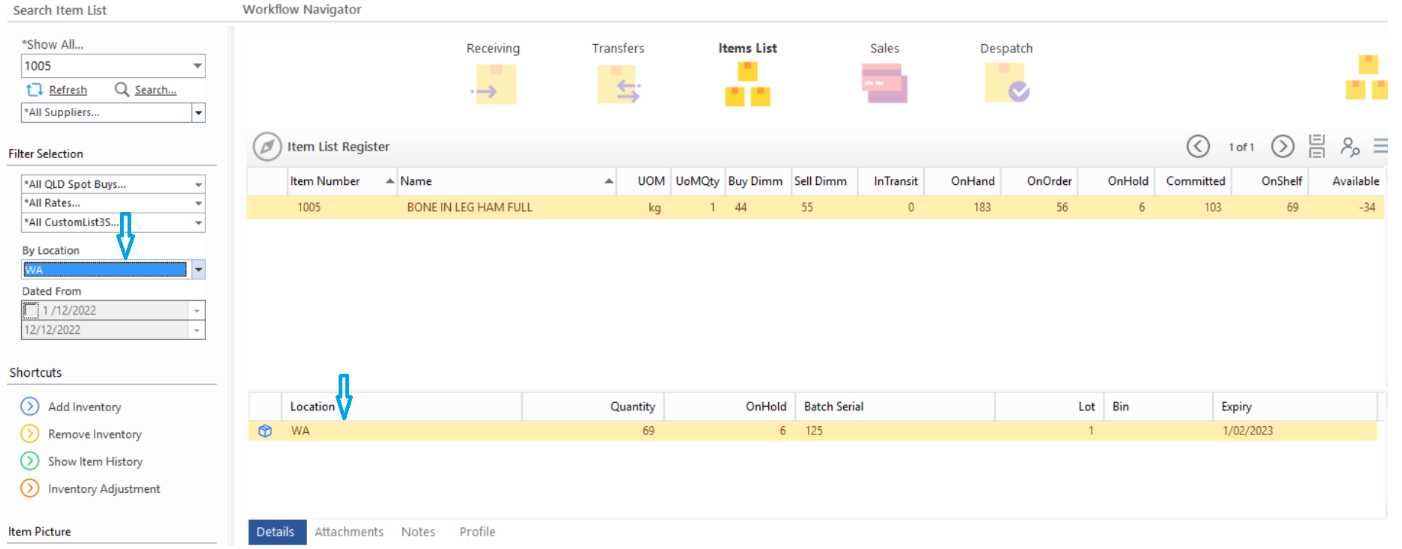Viewport: 1402px width, 549px height.
Task: Select the WA location row cell
Action: pyautogui.click(x=300, y=431)
